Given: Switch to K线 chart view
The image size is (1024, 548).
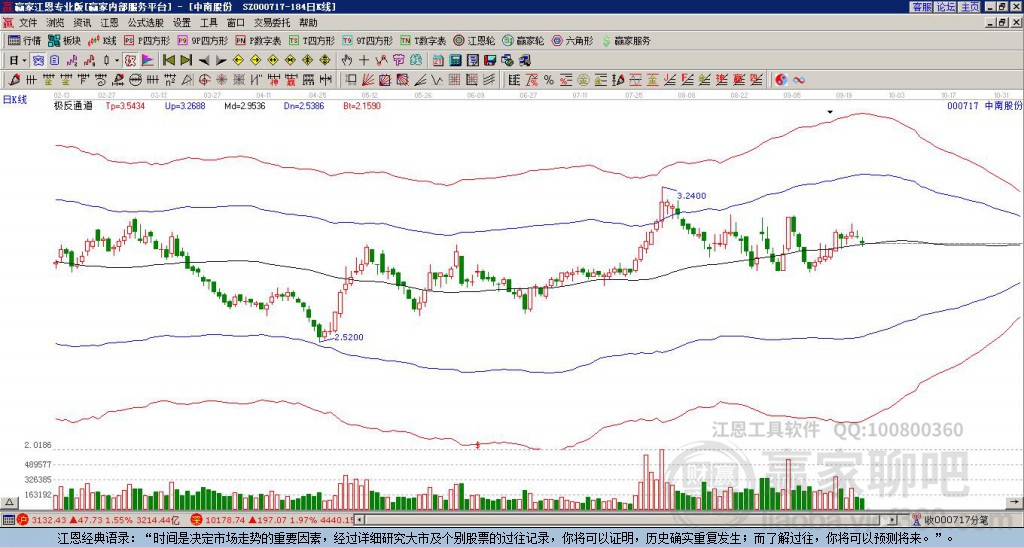Looking at the screenshot, I should click(101, 40).
